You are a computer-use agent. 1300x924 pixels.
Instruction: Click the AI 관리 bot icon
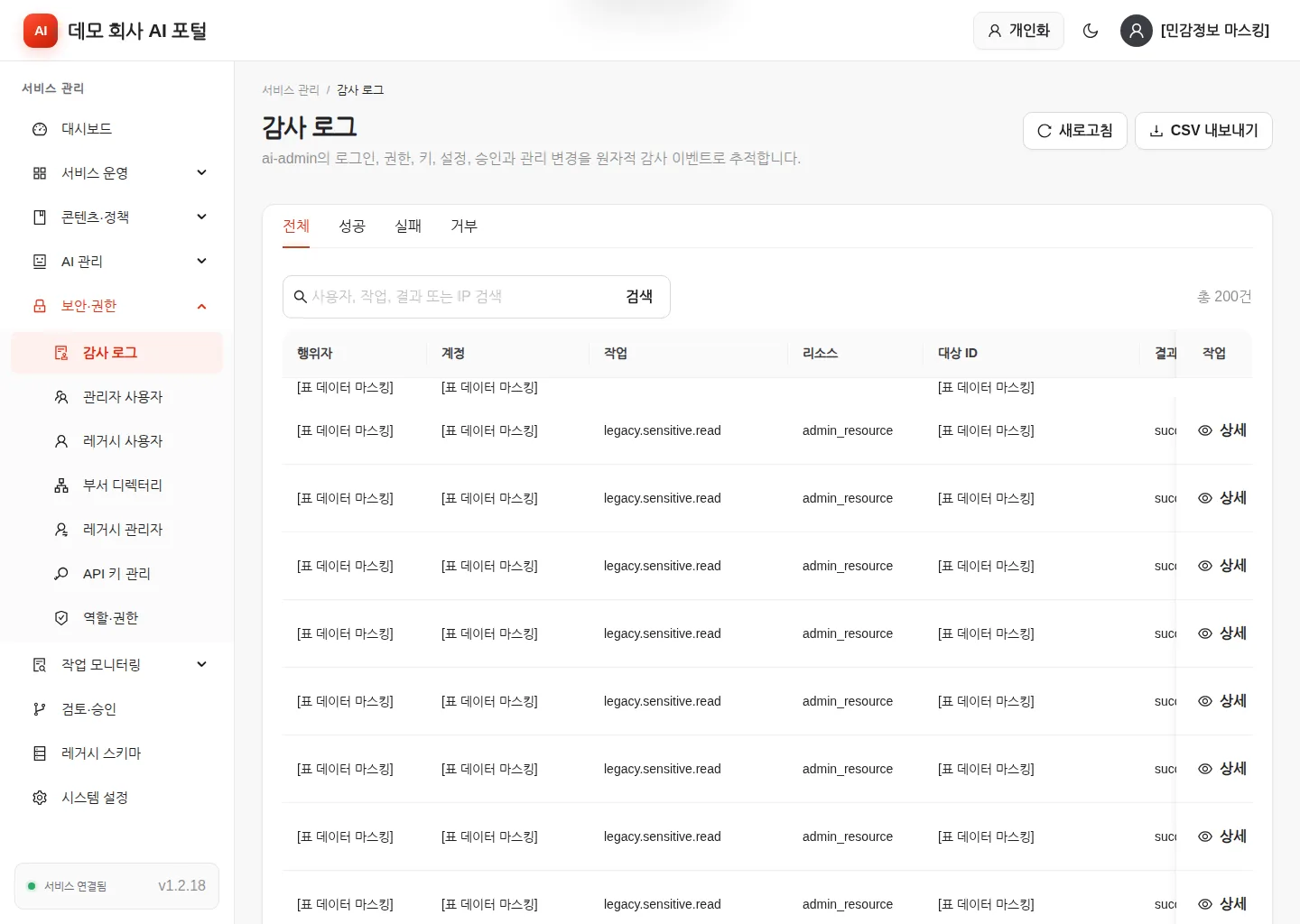[40, 262]
